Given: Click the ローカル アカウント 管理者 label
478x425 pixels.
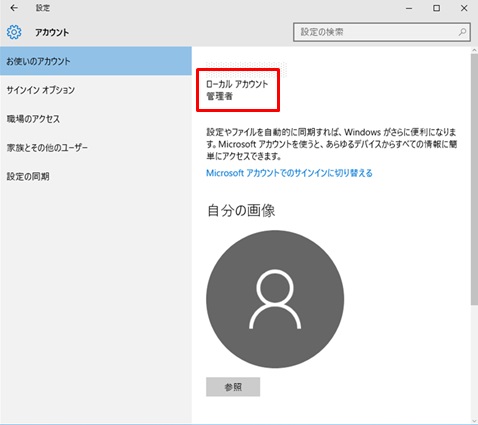Looking at the screenshot, I should click(237, 90).
